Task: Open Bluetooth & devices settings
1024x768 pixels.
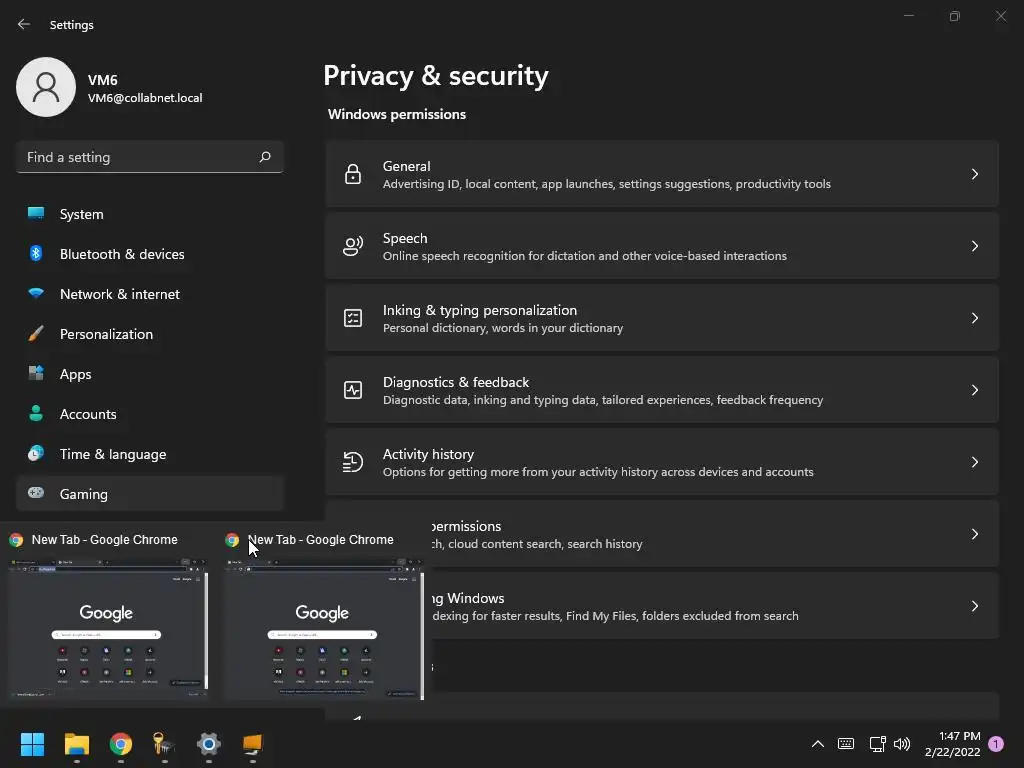Action: click(x=122, y=254)
